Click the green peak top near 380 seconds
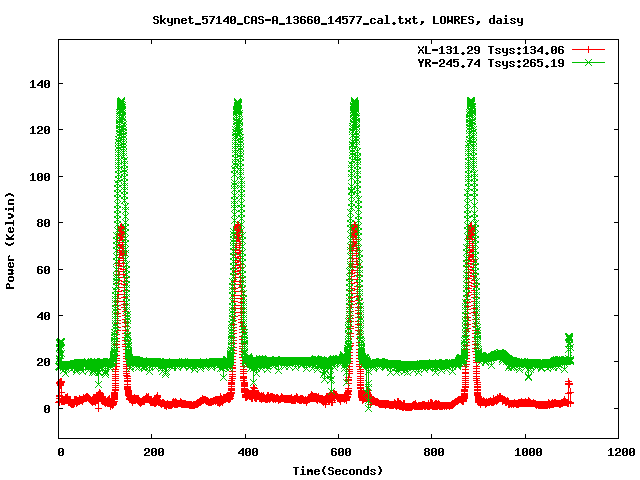This screenshot has width=640, height=480. (238, 102)
